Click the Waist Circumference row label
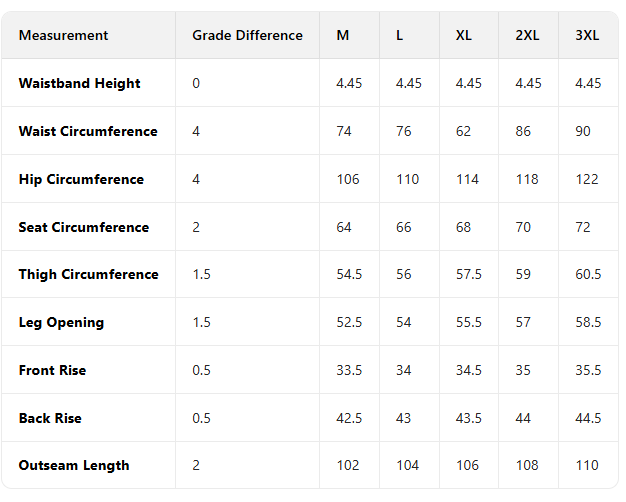The image size is (626, 502). [x=88, y=131]
